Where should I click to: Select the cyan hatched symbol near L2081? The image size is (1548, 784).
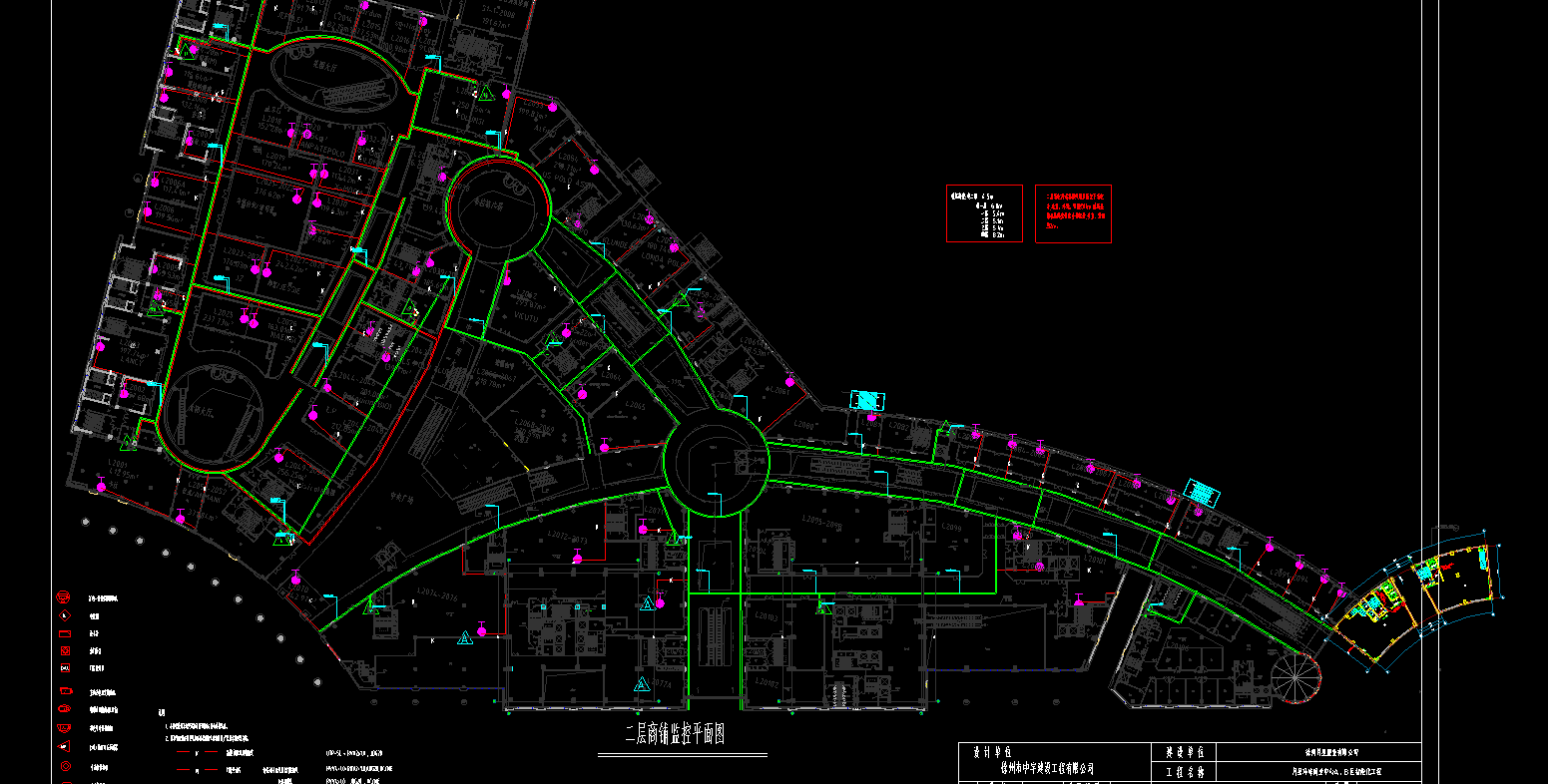pos(867,400)
